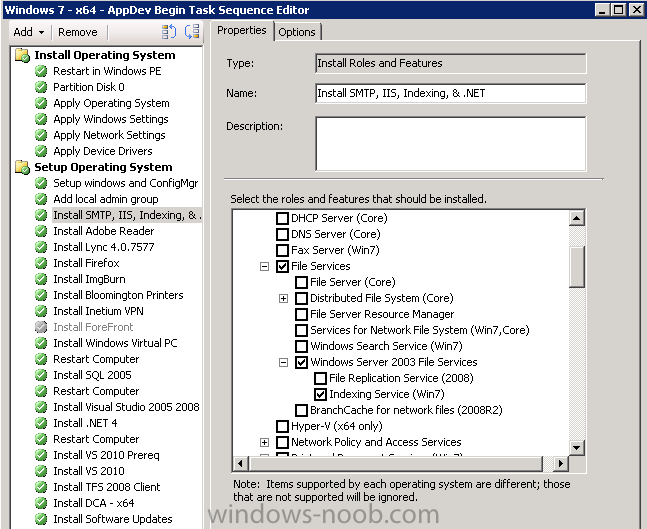The height and width of the screenshot is (529, 647).
Task: Tick Network Policy and Access Services checkbox
Action: [282, 442]
